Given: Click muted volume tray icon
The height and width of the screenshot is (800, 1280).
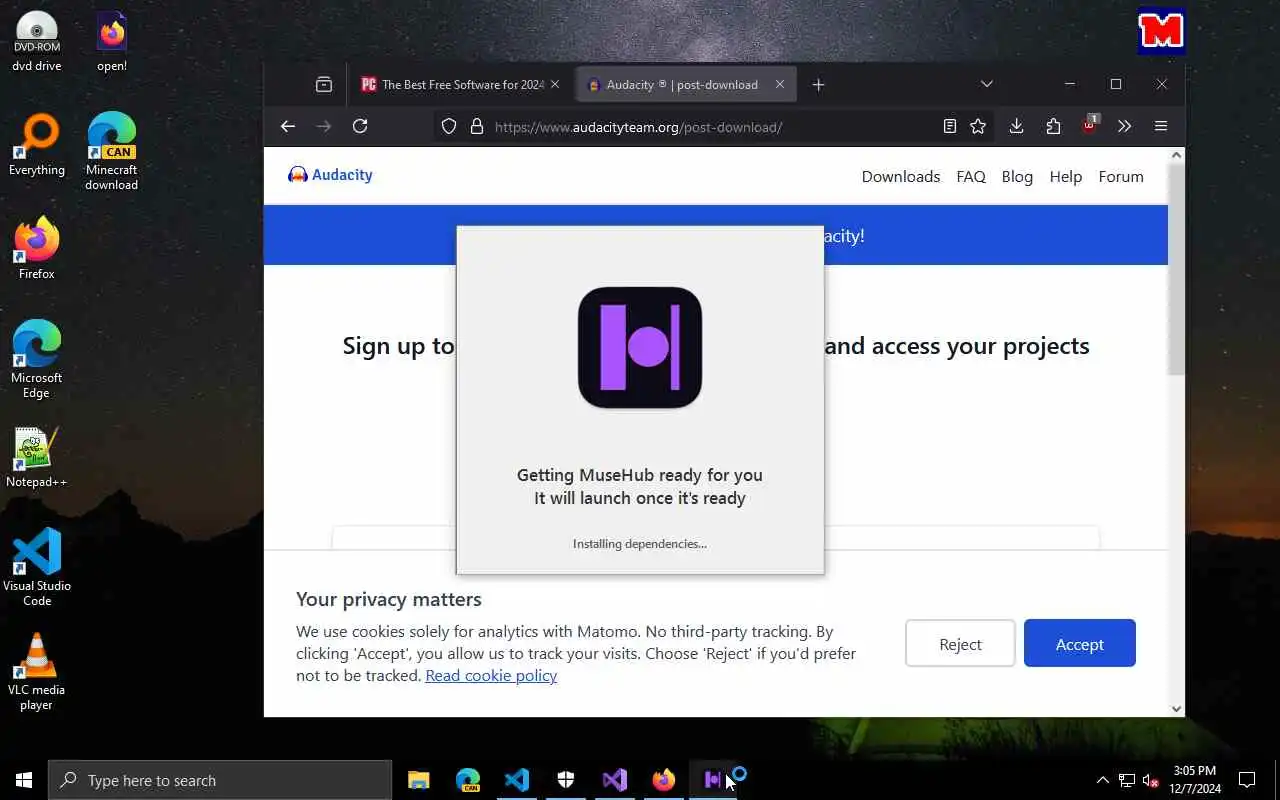Looking at the screenshot, I should click(1151, 780).
